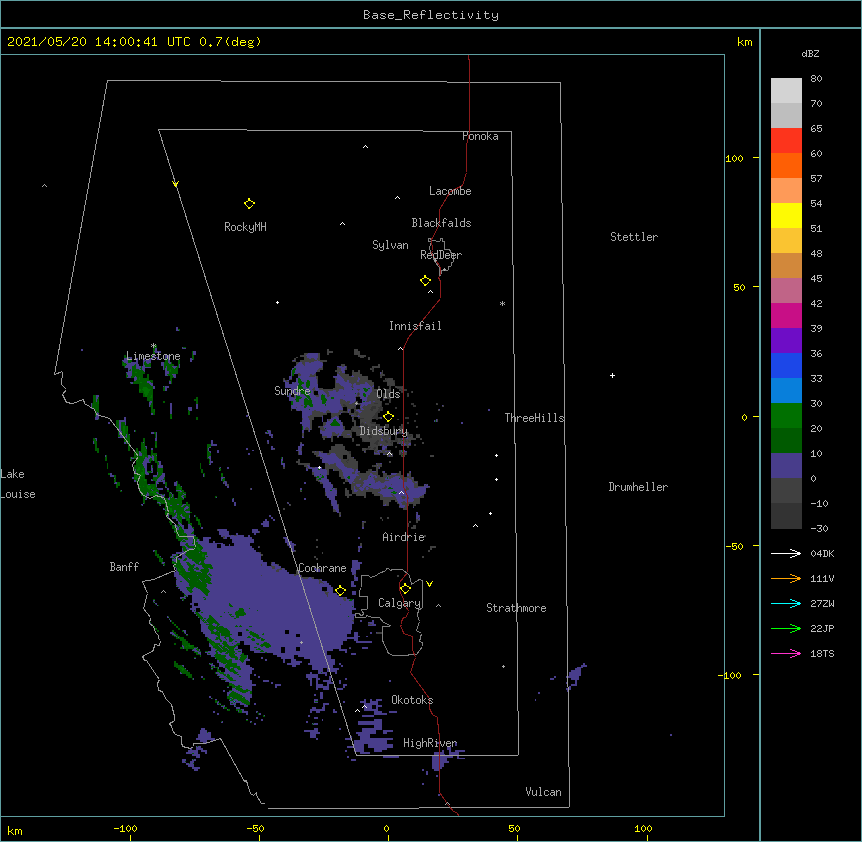This screenshot has height=842, width=862.
Task: Click the Ponoka city label
Action: pos(480,136)
